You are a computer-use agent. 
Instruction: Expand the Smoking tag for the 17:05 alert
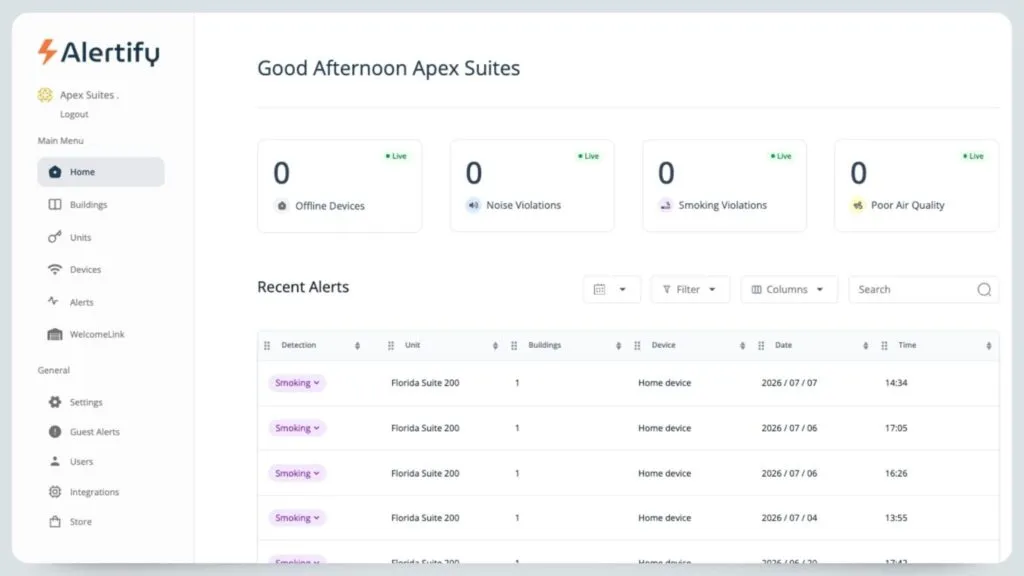point(297,428)
